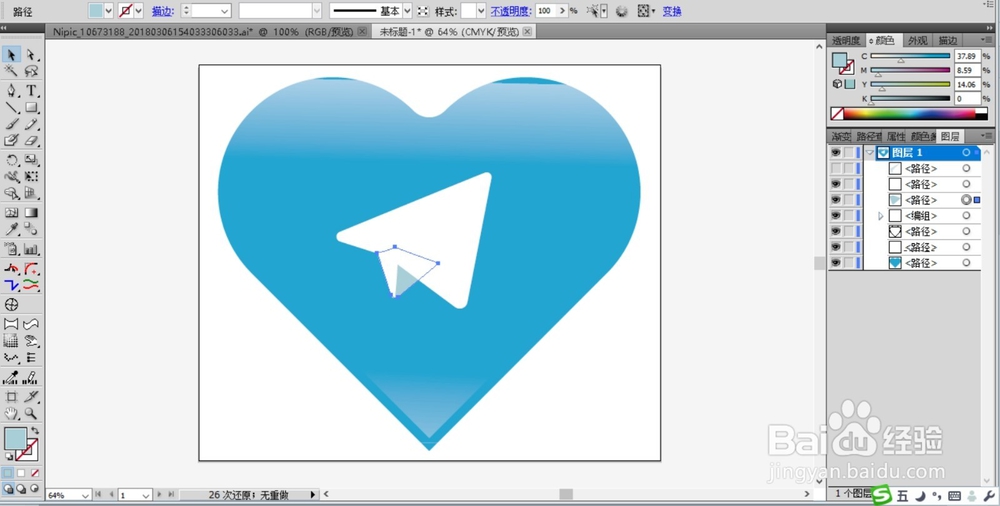Viewport: 1000px width, 506px height.
Task: Open the 基本 brush definition dropdown
Action: click(x=408, y=11)
